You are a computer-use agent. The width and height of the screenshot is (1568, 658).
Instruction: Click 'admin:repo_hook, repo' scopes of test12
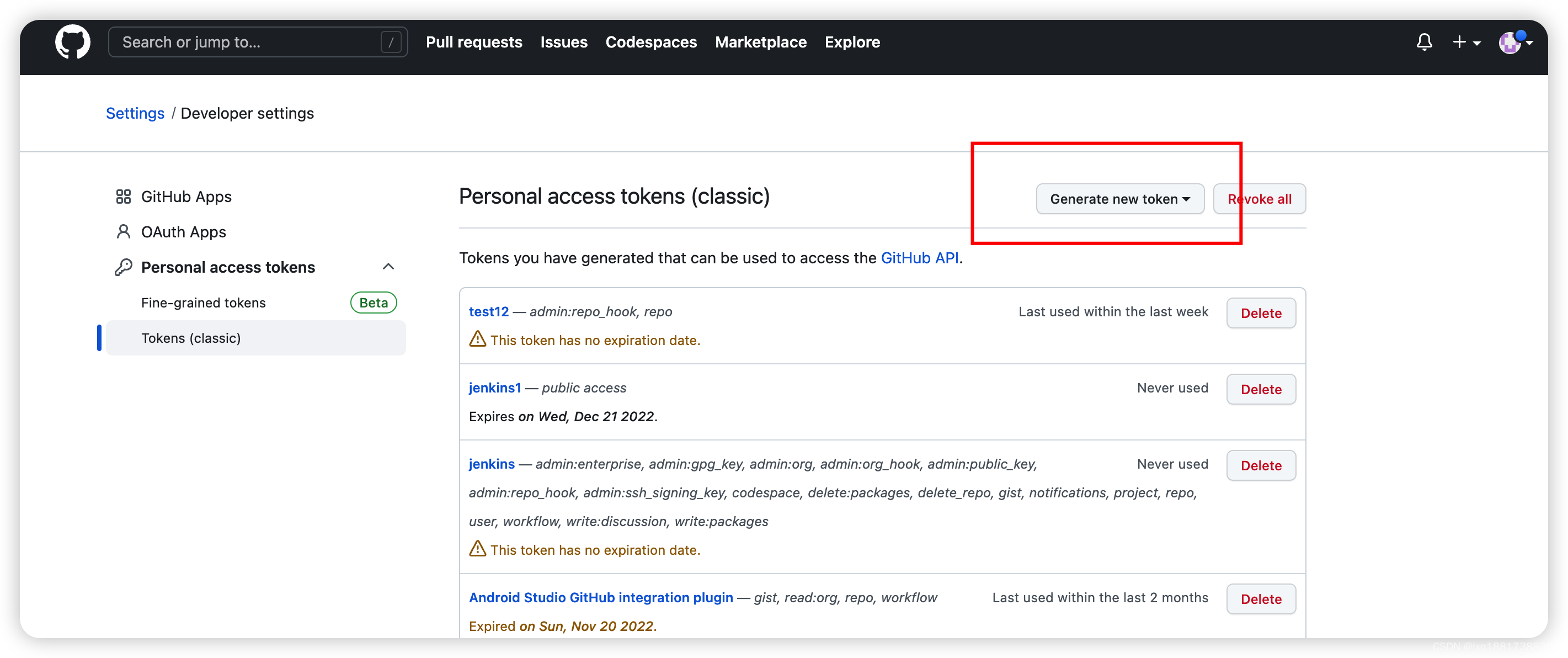[601, 311]
